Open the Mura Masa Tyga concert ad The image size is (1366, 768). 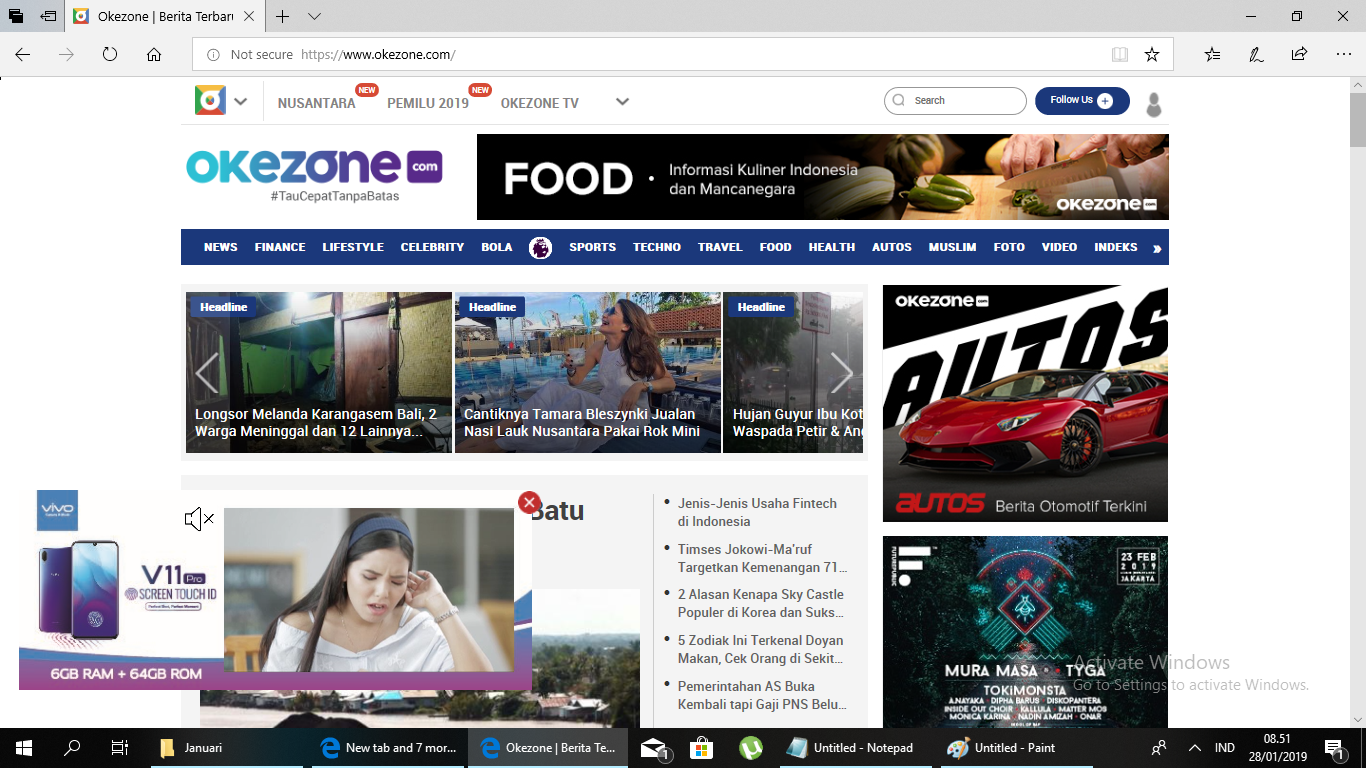1025,632
